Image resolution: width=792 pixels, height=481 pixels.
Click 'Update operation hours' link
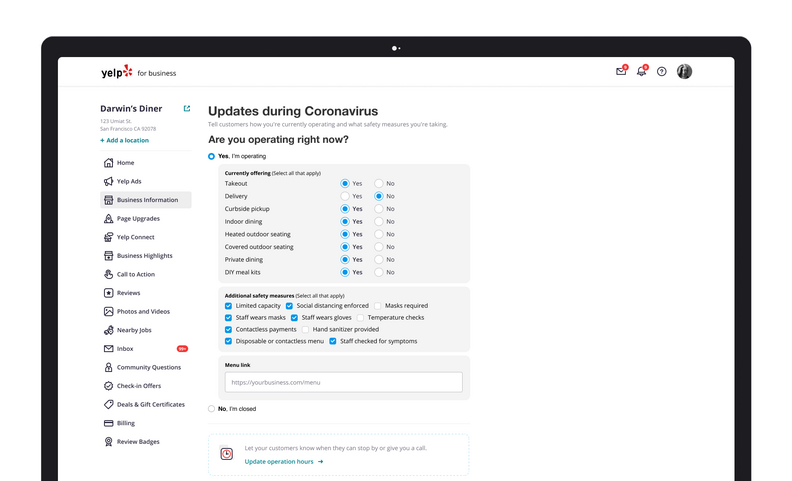pos(283,461)
